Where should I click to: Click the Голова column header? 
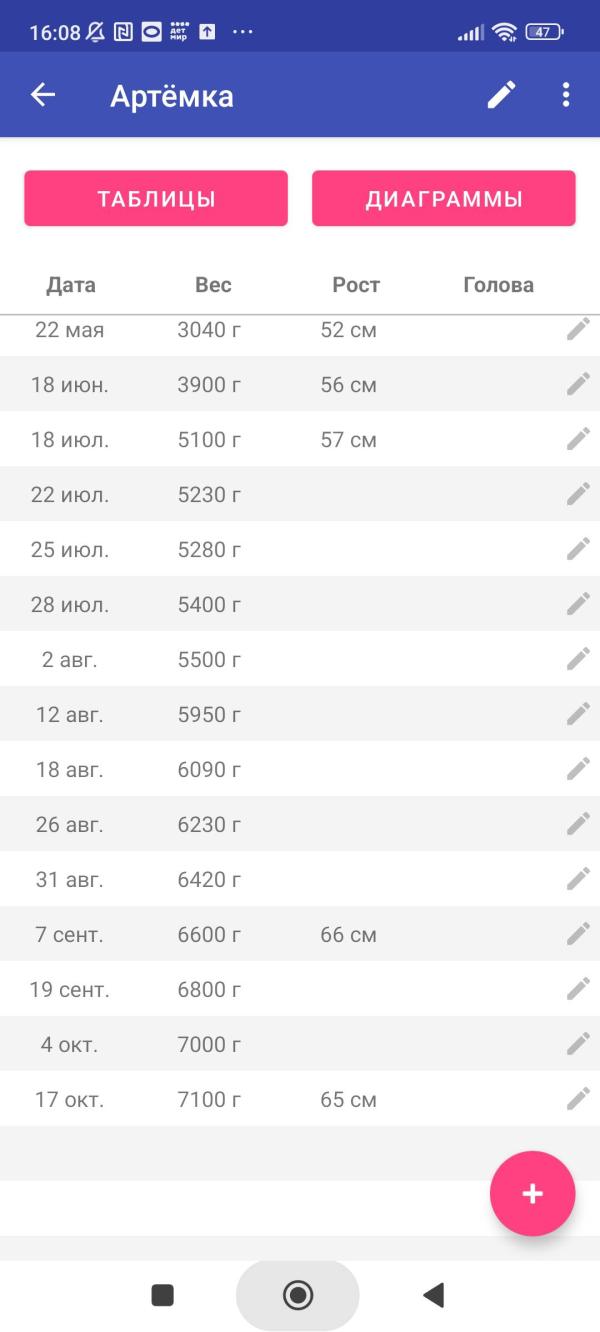tap(498, 285)
